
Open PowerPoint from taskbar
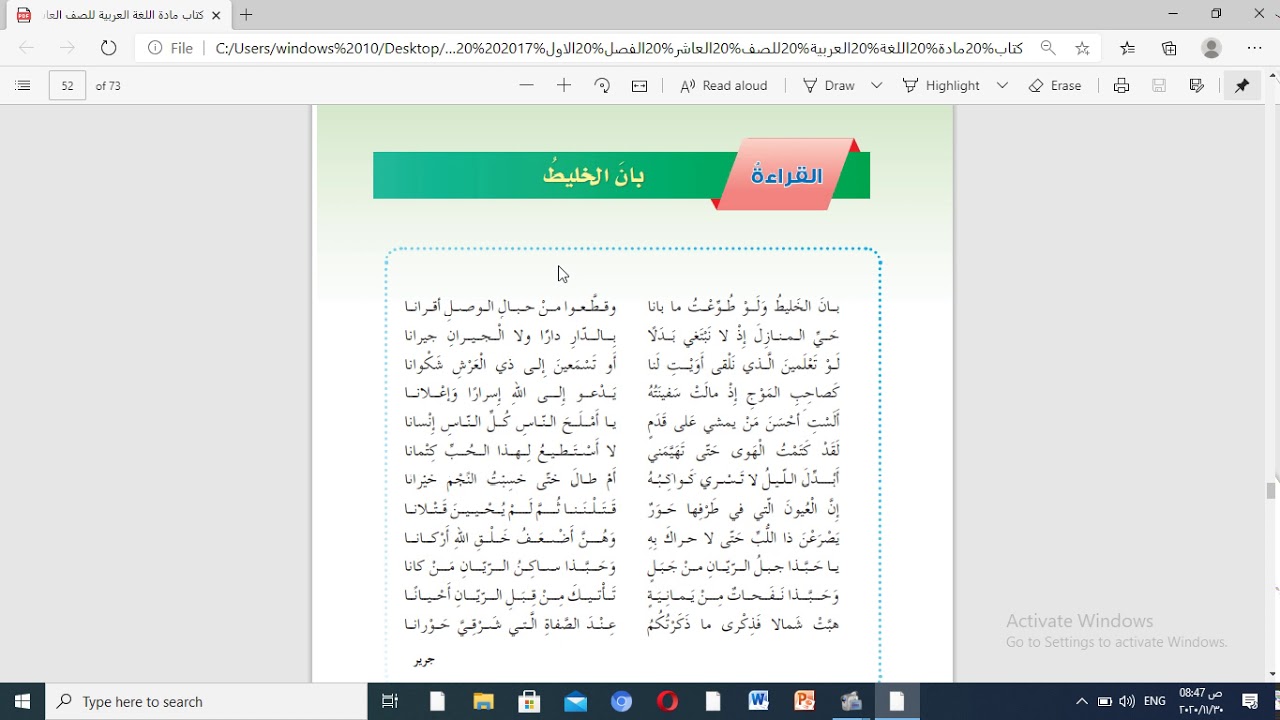coord(804,702)
